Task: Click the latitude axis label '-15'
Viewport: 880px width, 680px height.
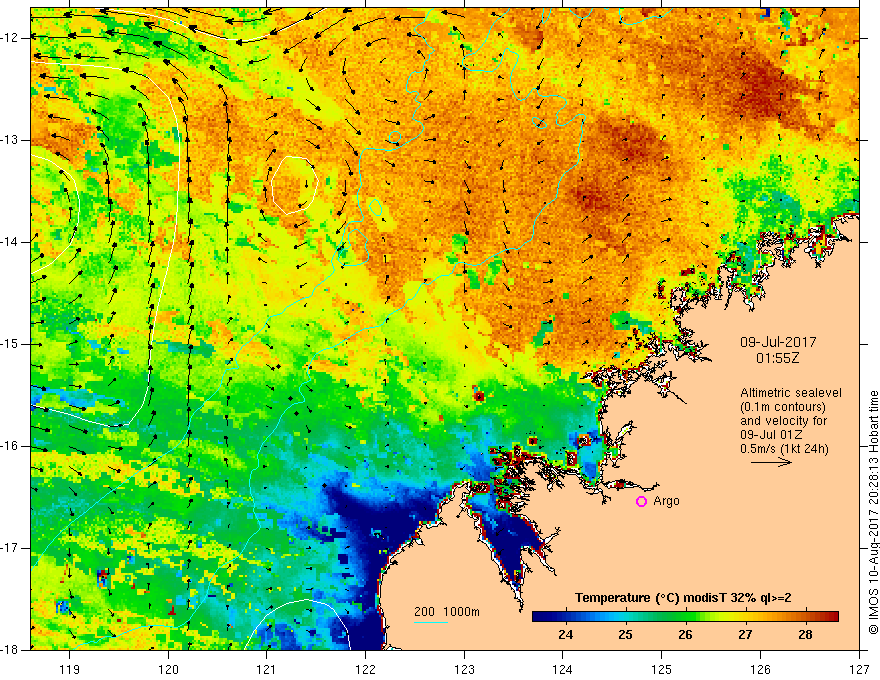Action: pos(10,344)
